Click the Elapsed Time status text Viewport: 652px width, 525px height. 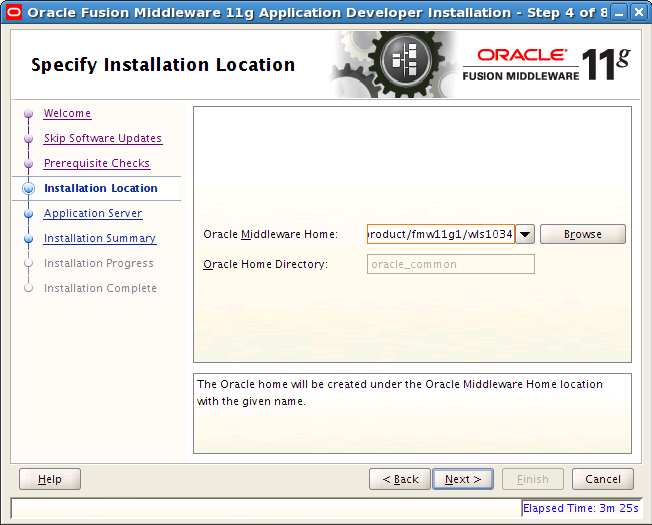580,508
